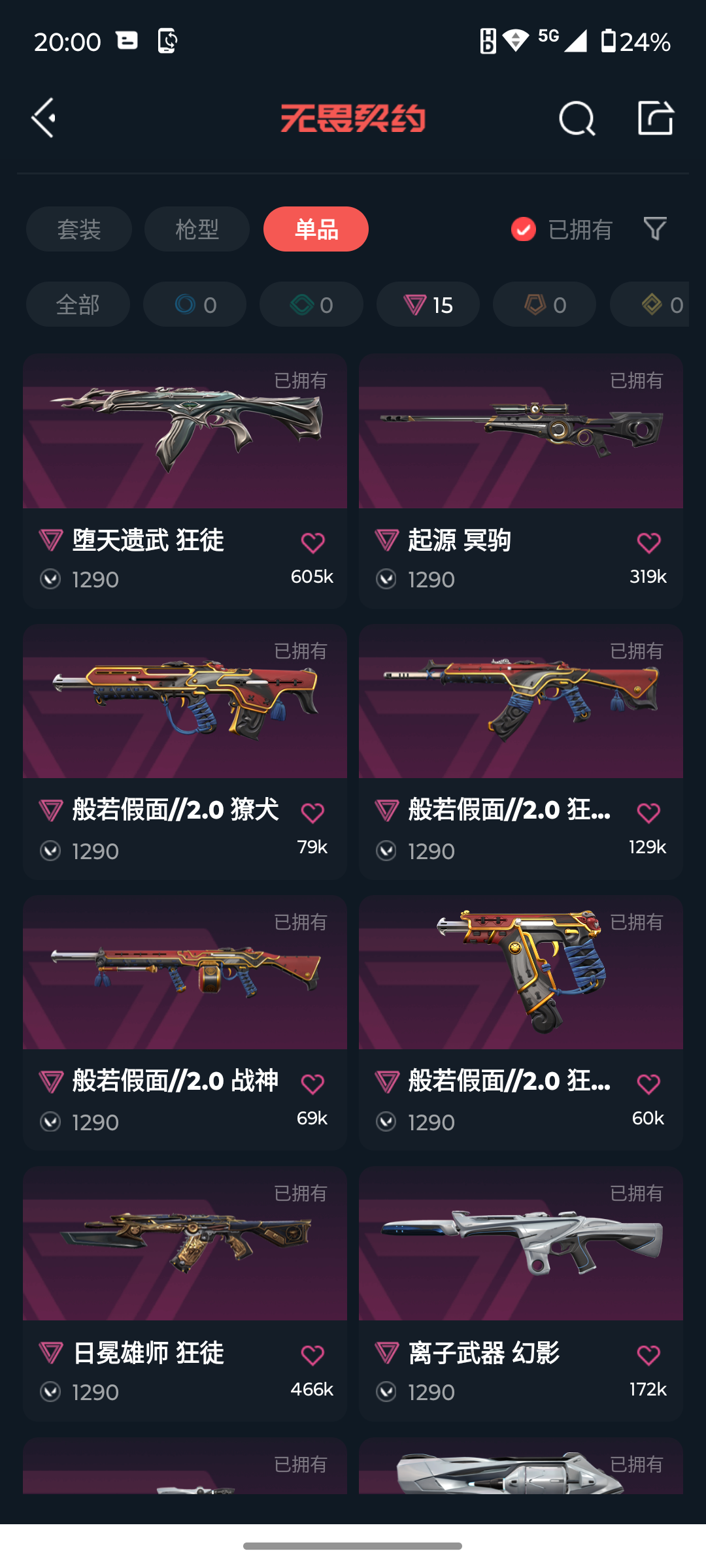Tap the back arrow icon

(x=44, y=118)
